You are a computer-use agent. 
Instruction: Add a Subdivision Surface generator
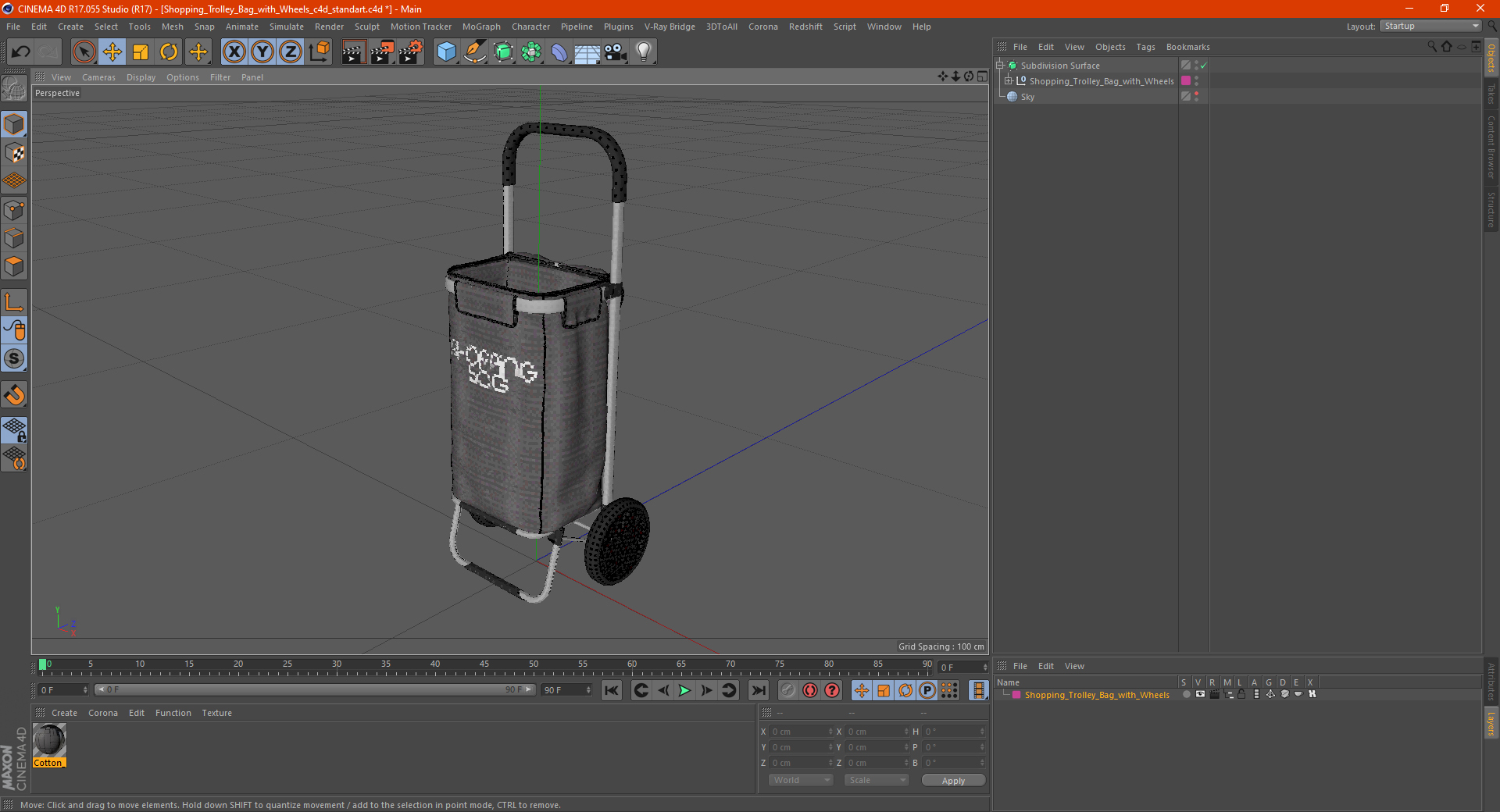(503, 52)
